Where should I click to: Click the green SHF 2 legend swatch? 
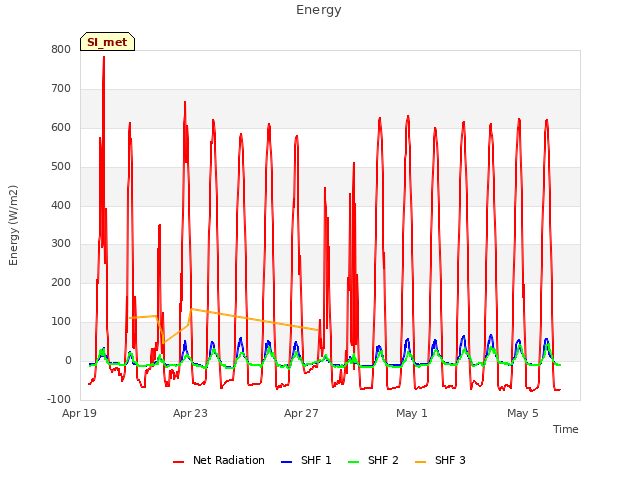point(353,462)
